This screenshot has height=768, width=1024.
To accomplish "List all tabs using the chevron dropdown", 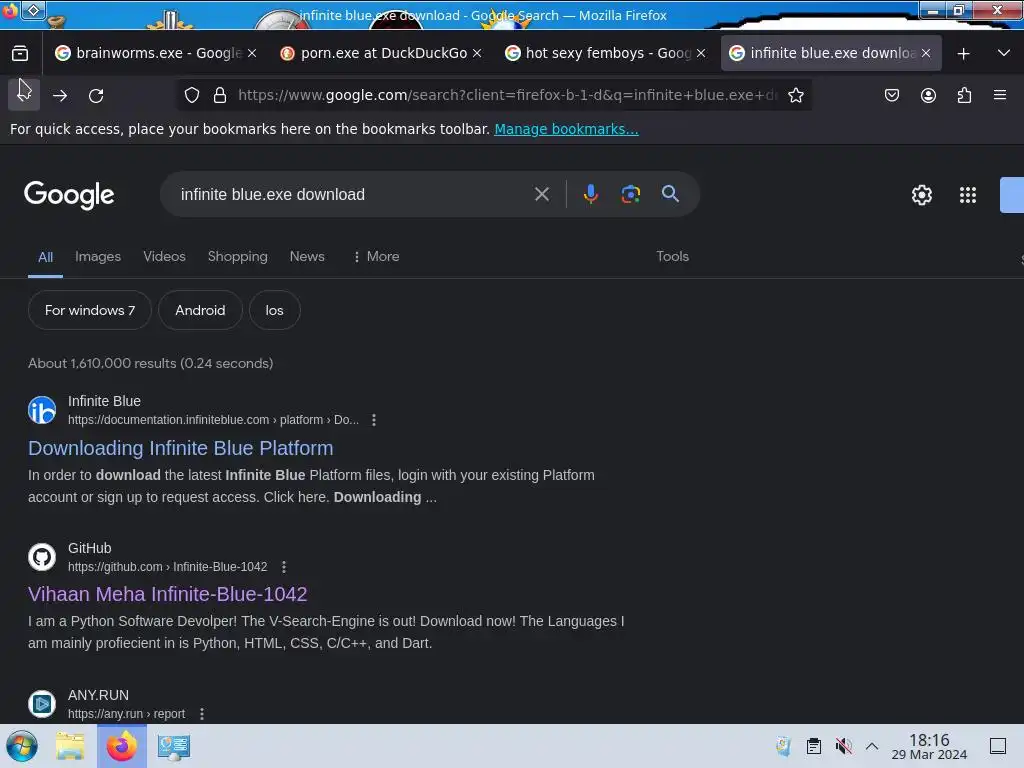I will click(1004, 53).
